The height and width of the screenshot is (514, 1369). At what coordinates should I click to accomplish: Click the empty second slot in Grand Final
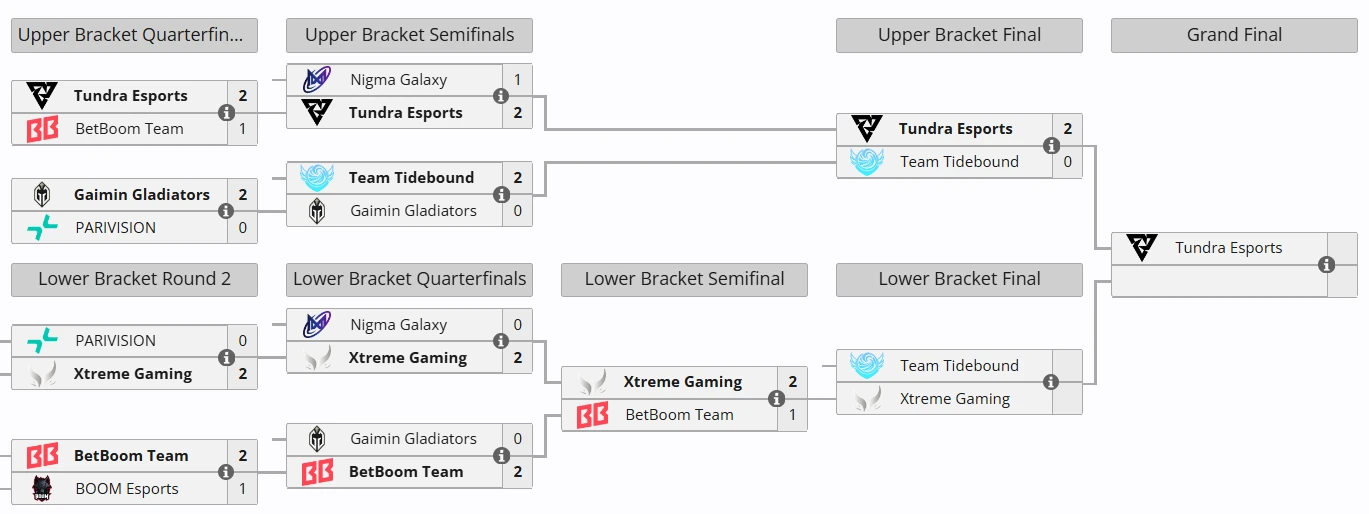click(x=1220, y=281)
